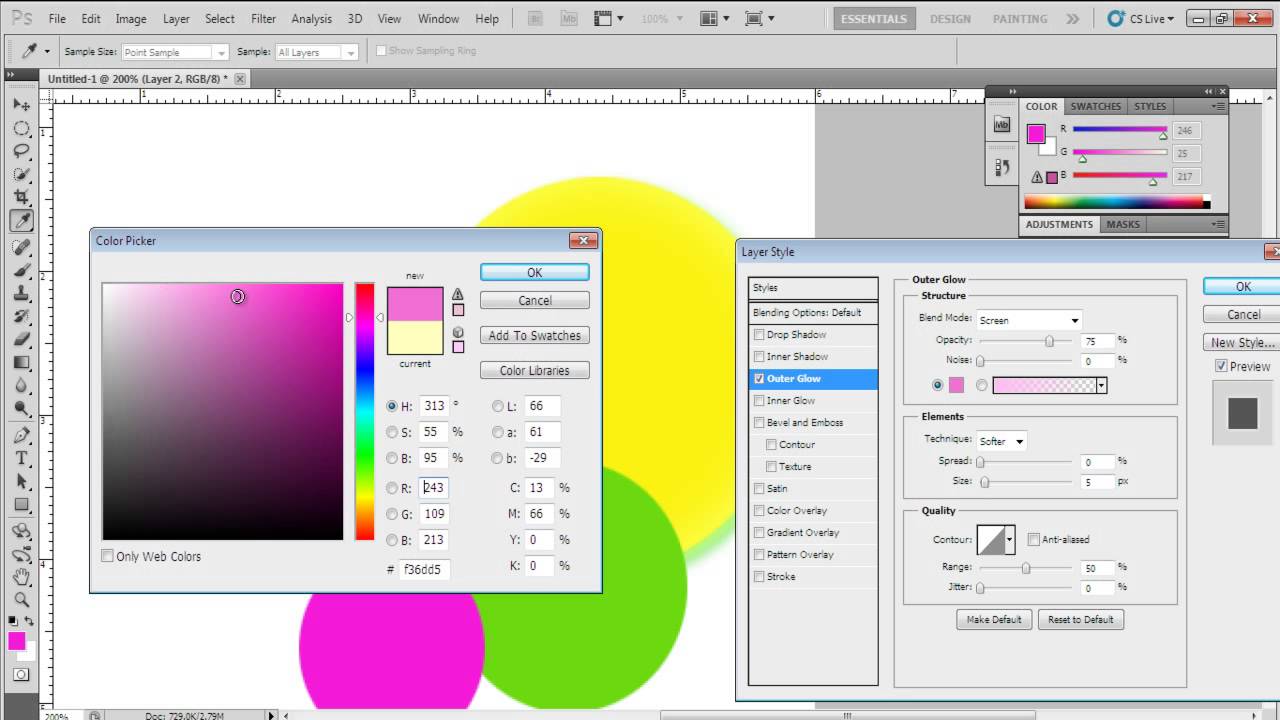Viewport: 1280px width, 720px height.
Task: Select the Eraser tool
Action: (x=20, y=339)
